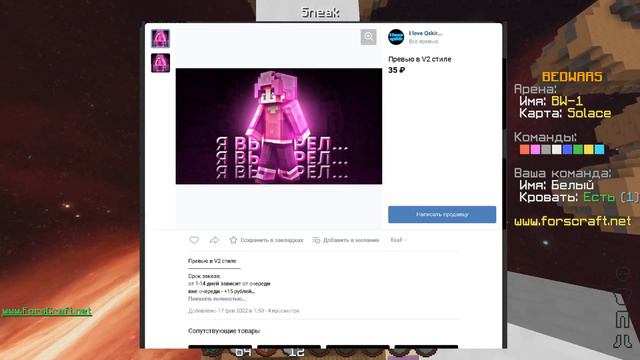The image size is (640, 360).
Task: Open seller avatar 'I love Qskir'
Action: coord(396,37)
